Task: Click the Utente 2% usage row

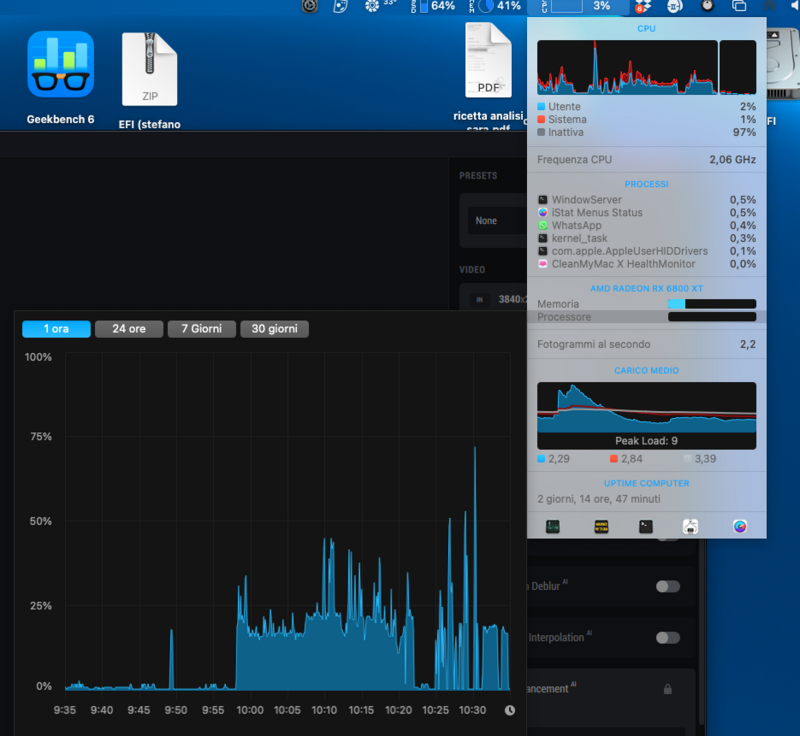Action: click(646, 107)
